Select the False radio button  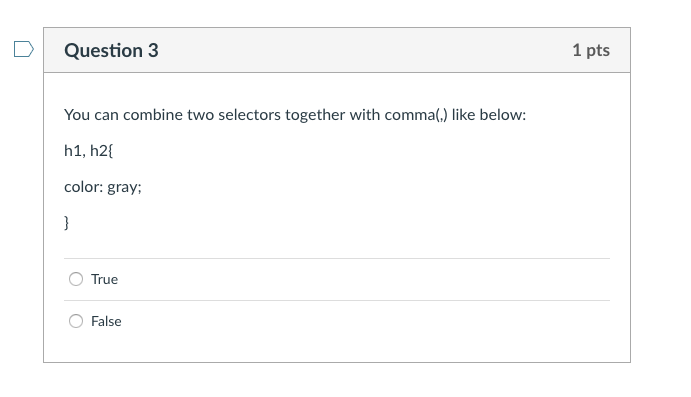76,321
